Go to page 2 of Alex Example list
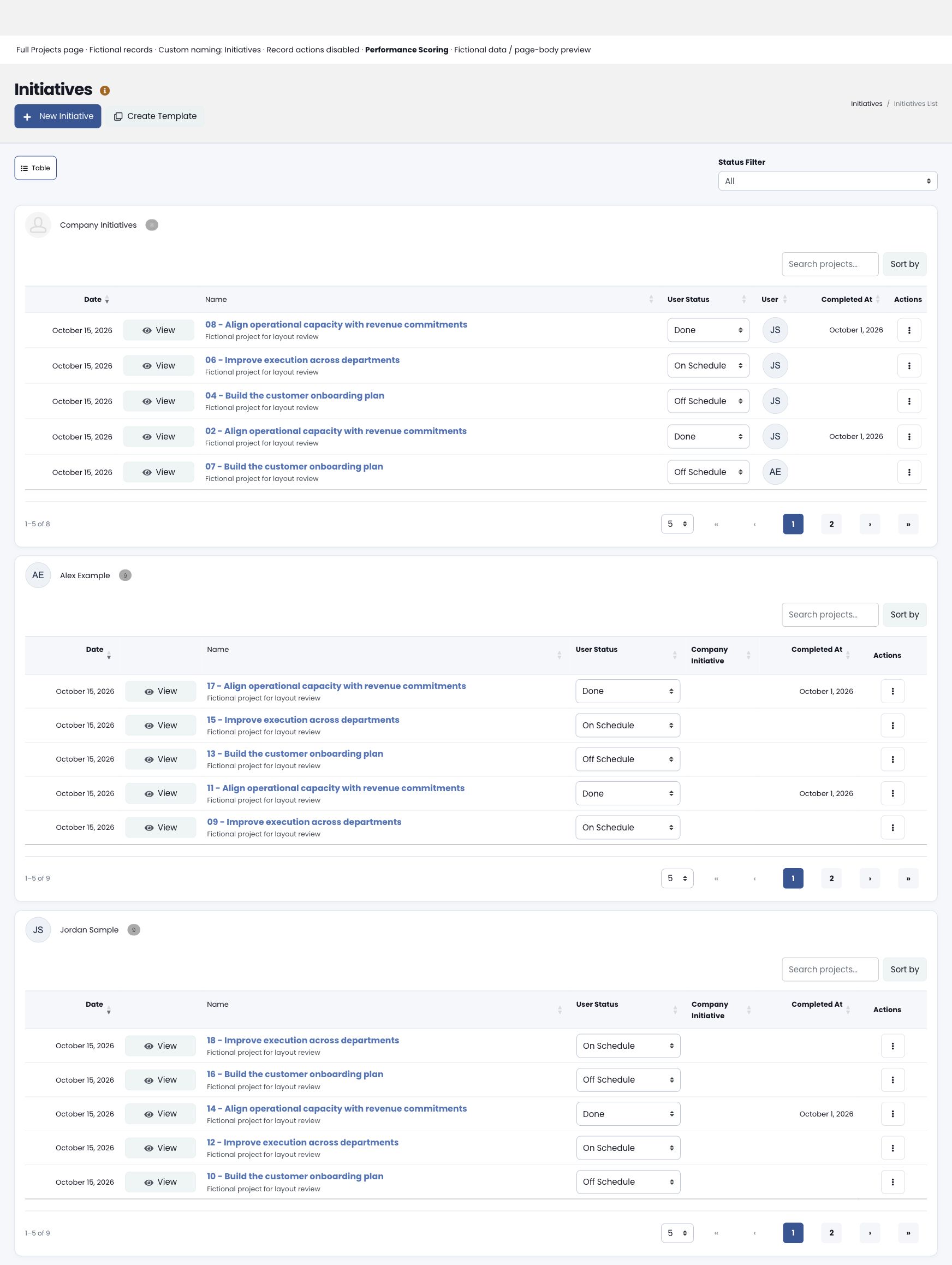 831,878
